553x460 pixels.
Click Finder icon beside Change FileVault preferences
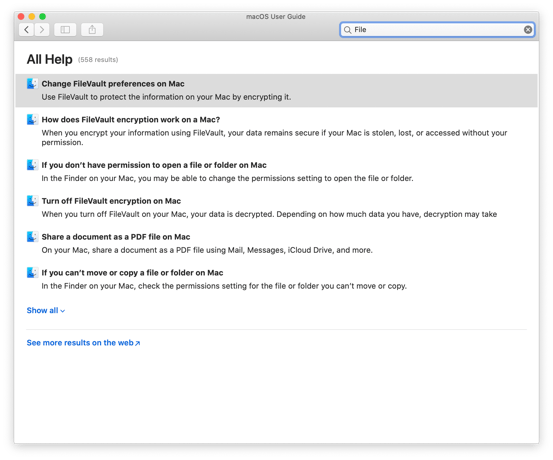[32, 84]
